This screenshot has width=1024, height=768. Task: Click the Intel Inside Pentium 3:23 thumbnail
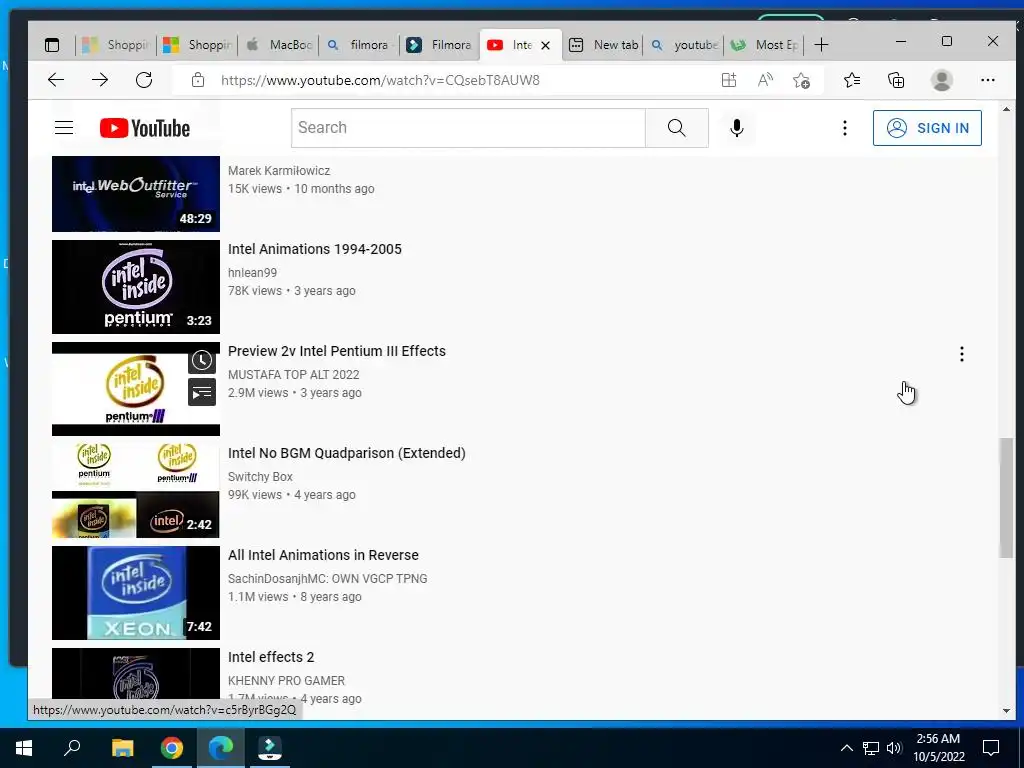click(x=136, y=287)
